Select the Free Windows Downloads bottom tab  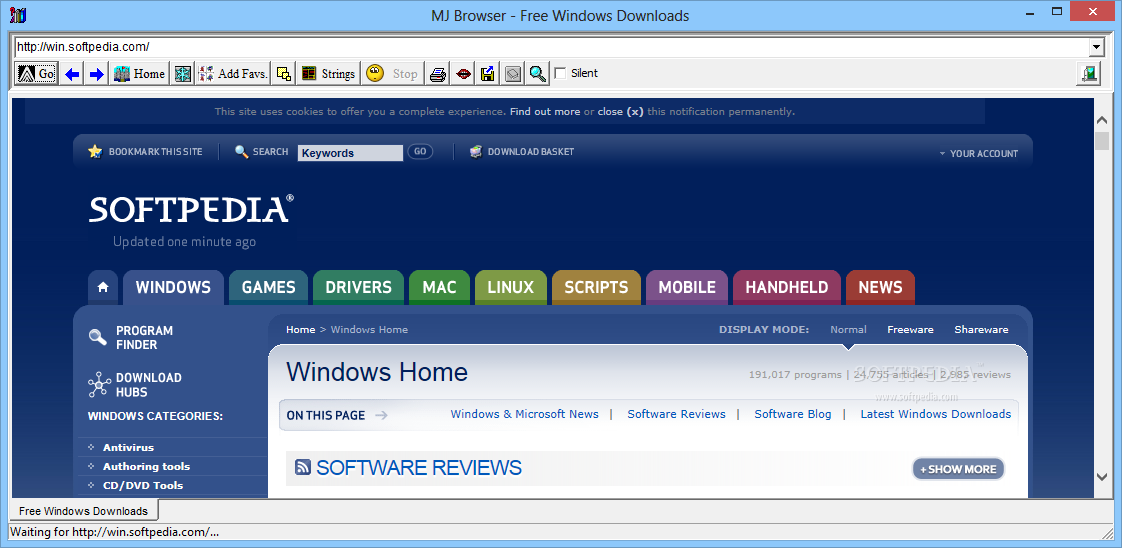[x=83, y=511]
